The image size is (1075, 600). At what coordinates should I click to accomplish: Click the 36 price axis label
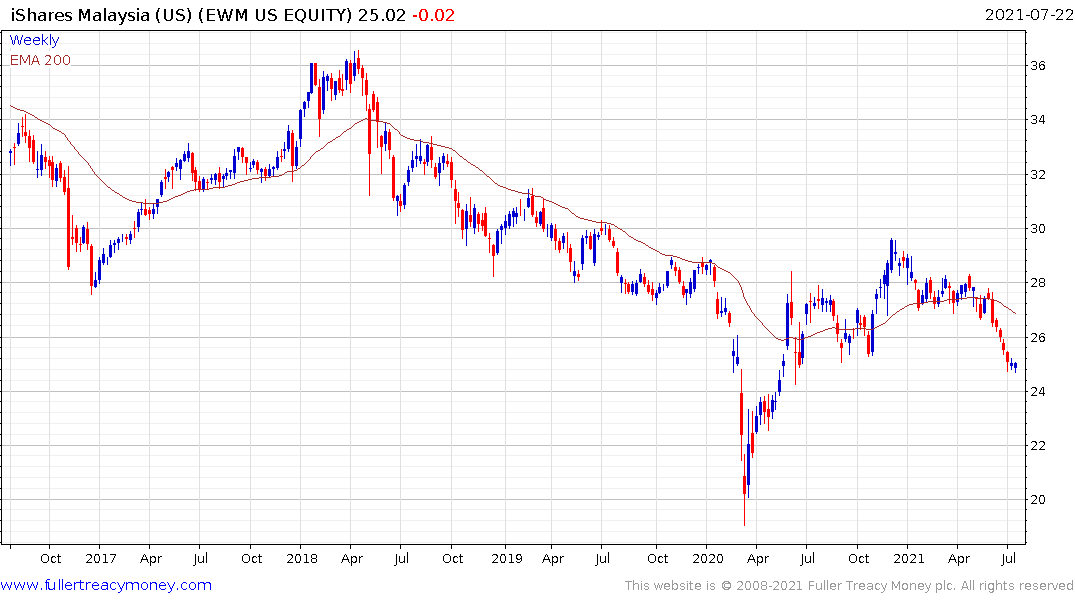(x=1038, y=66)
